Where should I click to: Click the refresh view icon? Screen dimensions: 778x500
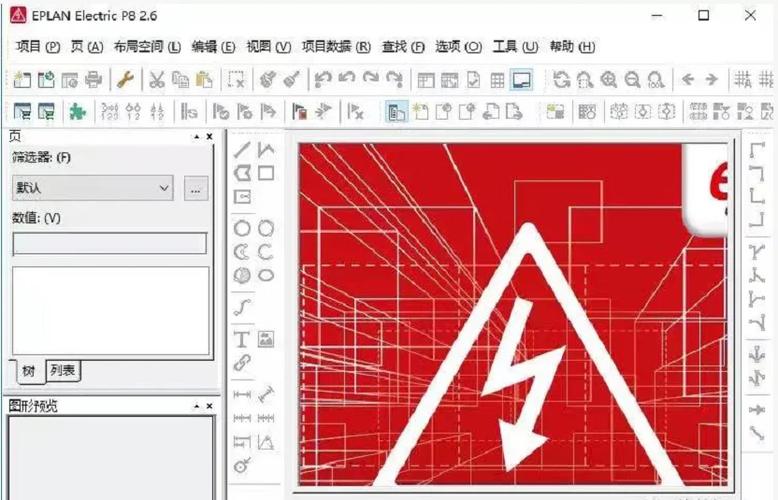(561, 79)
